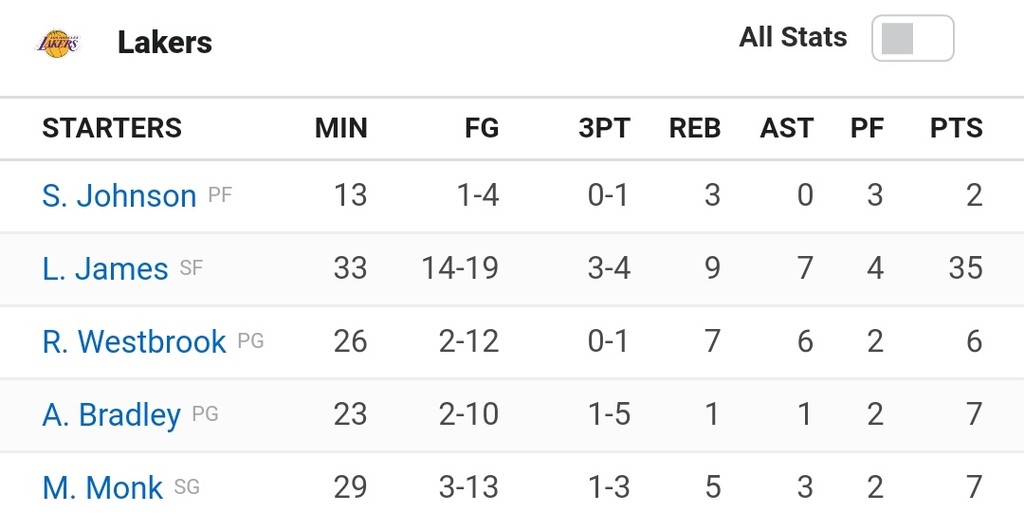Click the AST column header

click(x=786, y=128)
